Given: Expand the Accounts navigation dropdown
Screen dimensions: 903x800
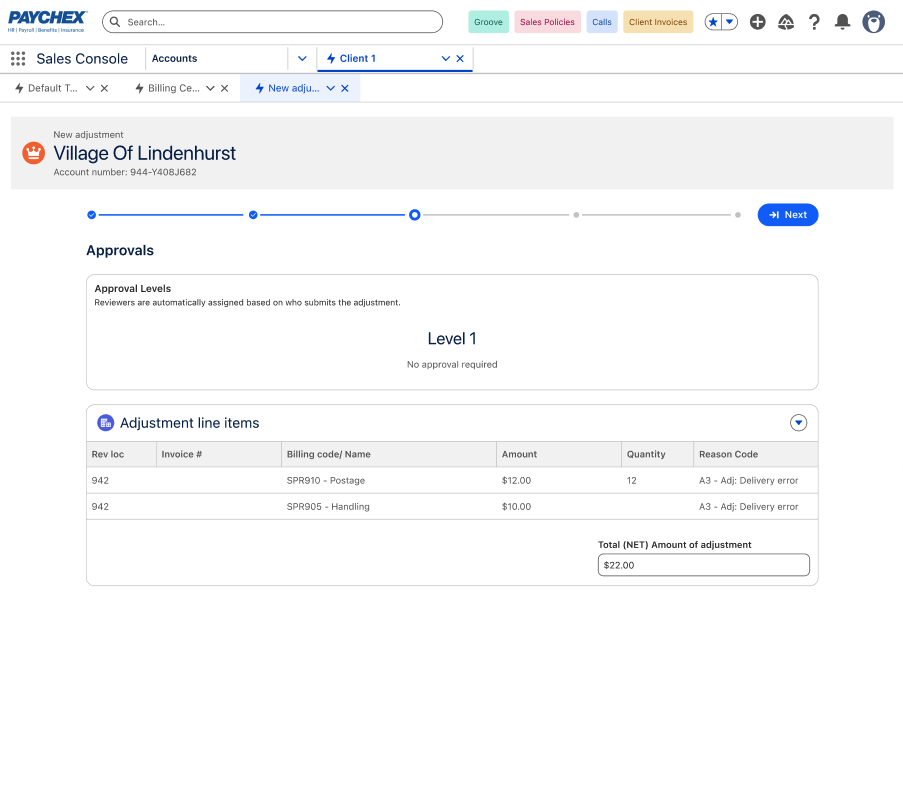Looking at the screenshot, I should pyautogui.click(x=302, y=58).
